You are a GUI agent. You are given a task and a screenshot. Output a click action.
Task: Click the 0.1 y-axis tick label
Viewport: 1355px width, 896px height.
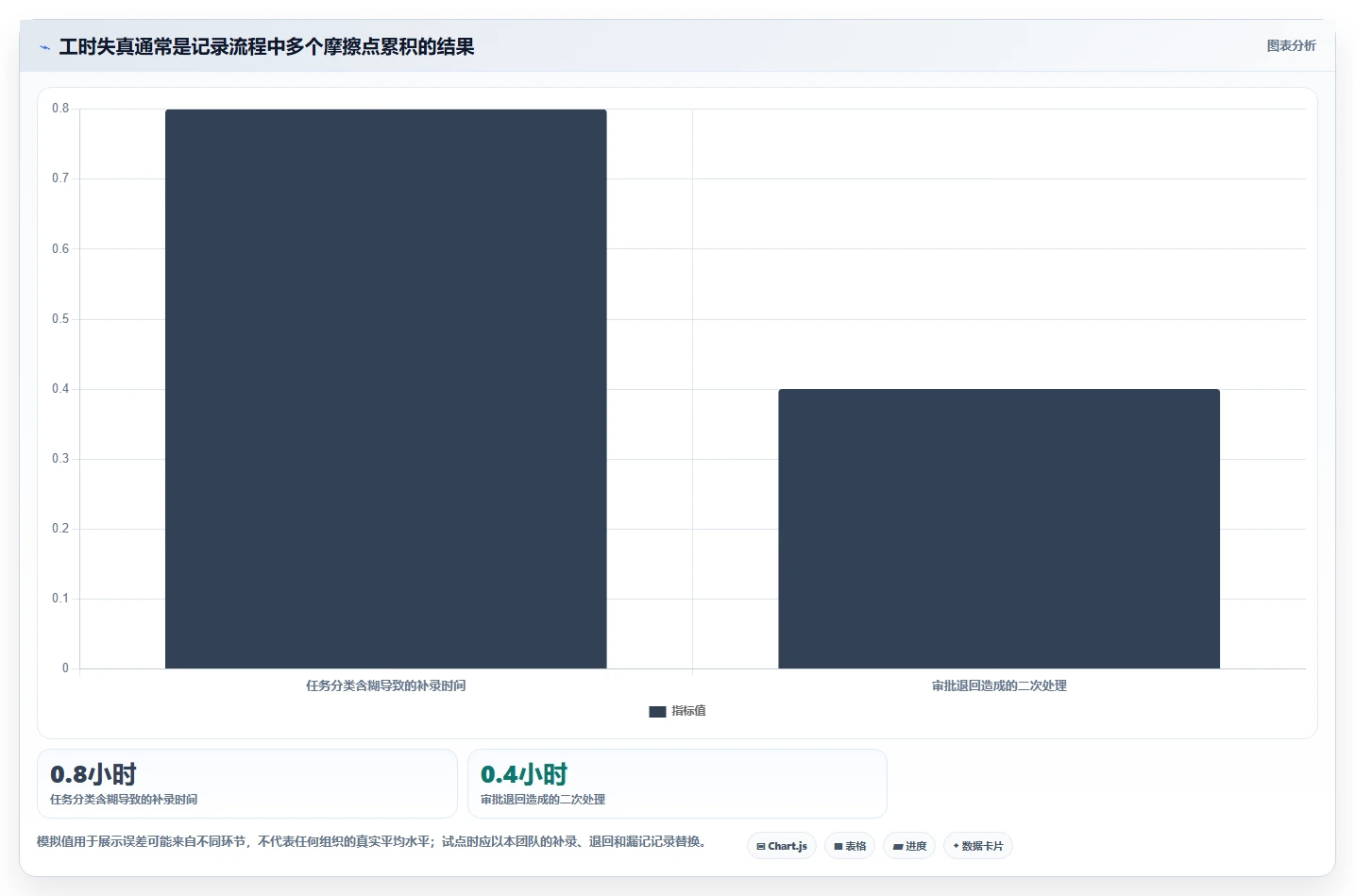[60, 599]
